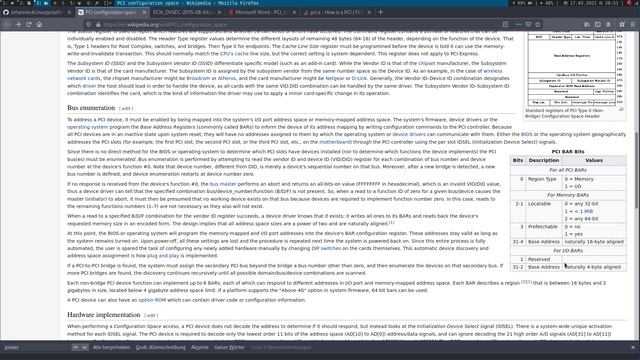Switch to the Microsoft Word PCI tab
The width and height of the screenshot is (640, 360).
pos(262,13)
